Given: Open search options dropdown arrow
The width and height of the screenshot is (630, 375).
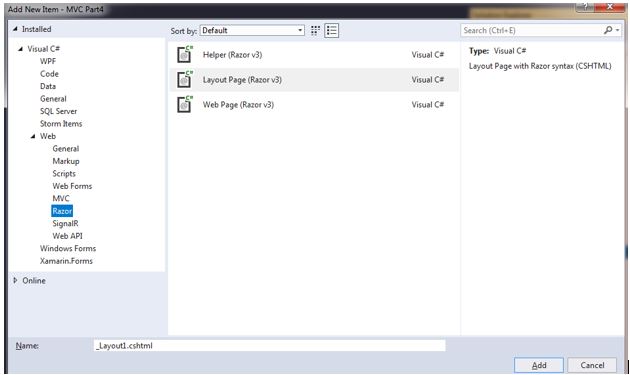Looking at the screenshot, I should 618,30.
